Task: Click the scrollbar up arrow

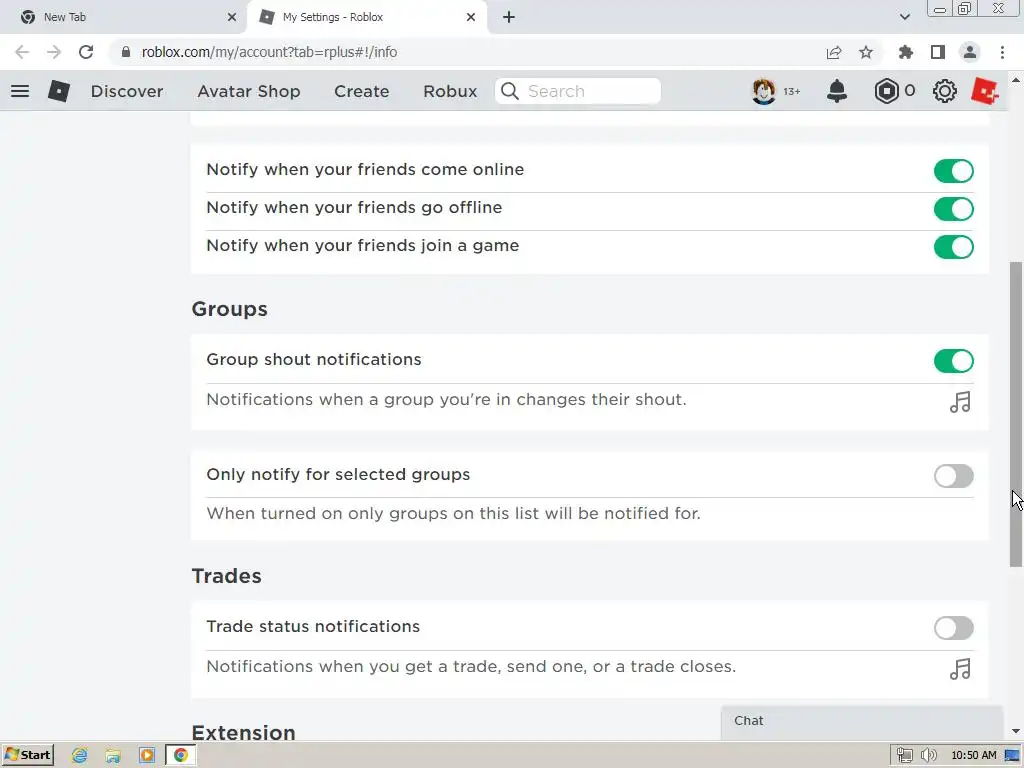Action: [x=1016, y=81]
